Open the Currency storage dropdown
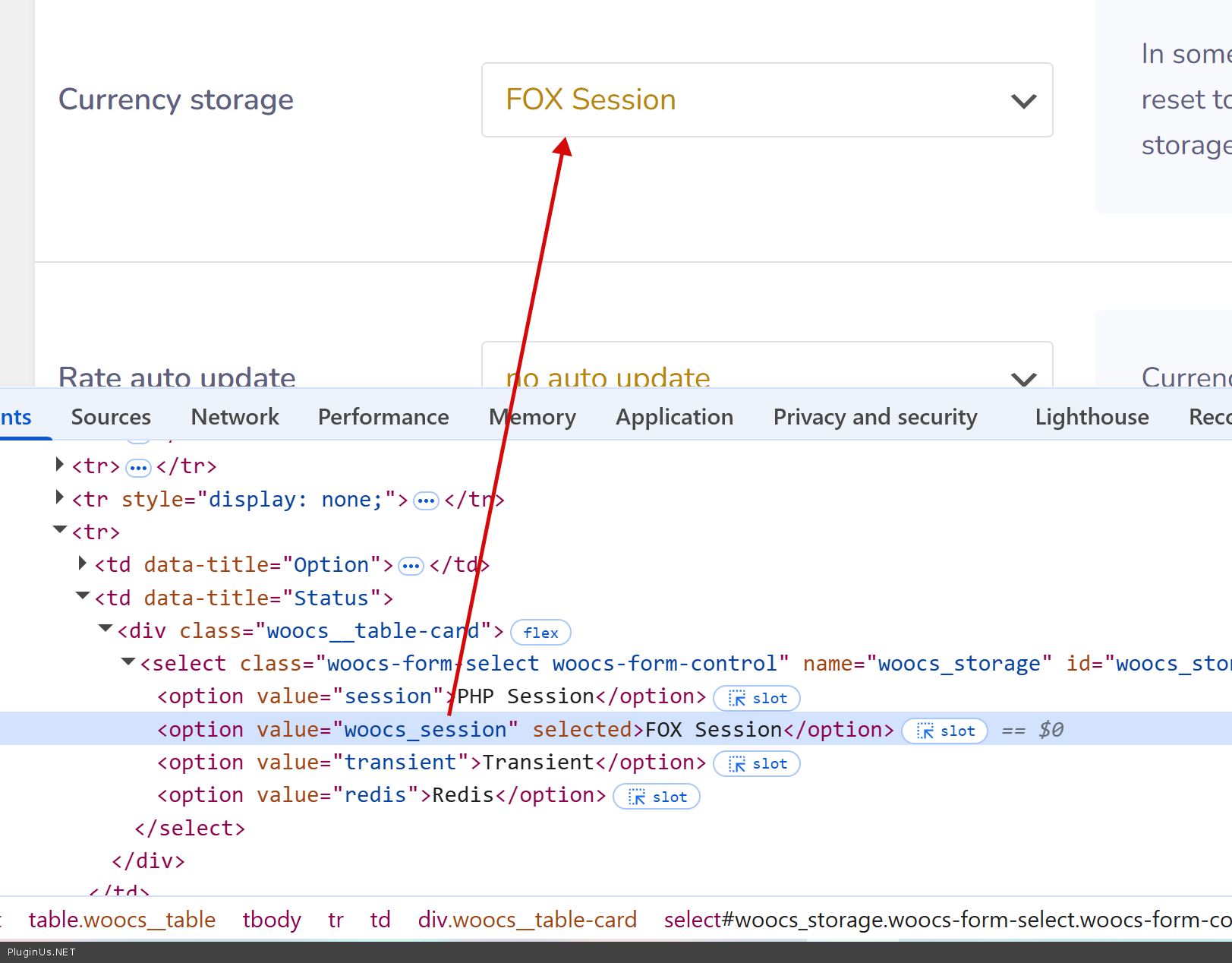 [x=767, y=100]
